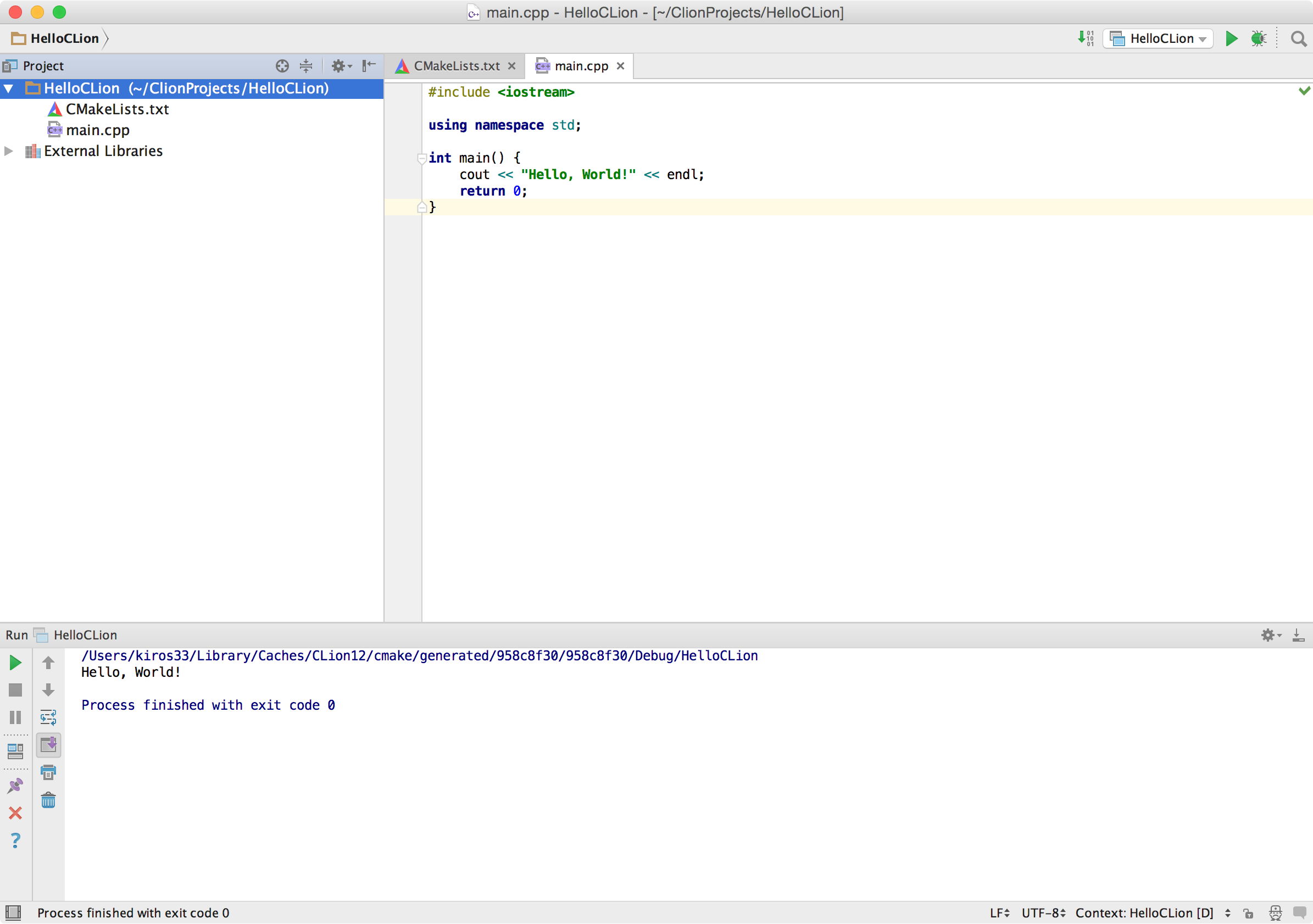Change UTF-8 file encoding
Screen dimensions: 1313x924
tap(1044, 913)
